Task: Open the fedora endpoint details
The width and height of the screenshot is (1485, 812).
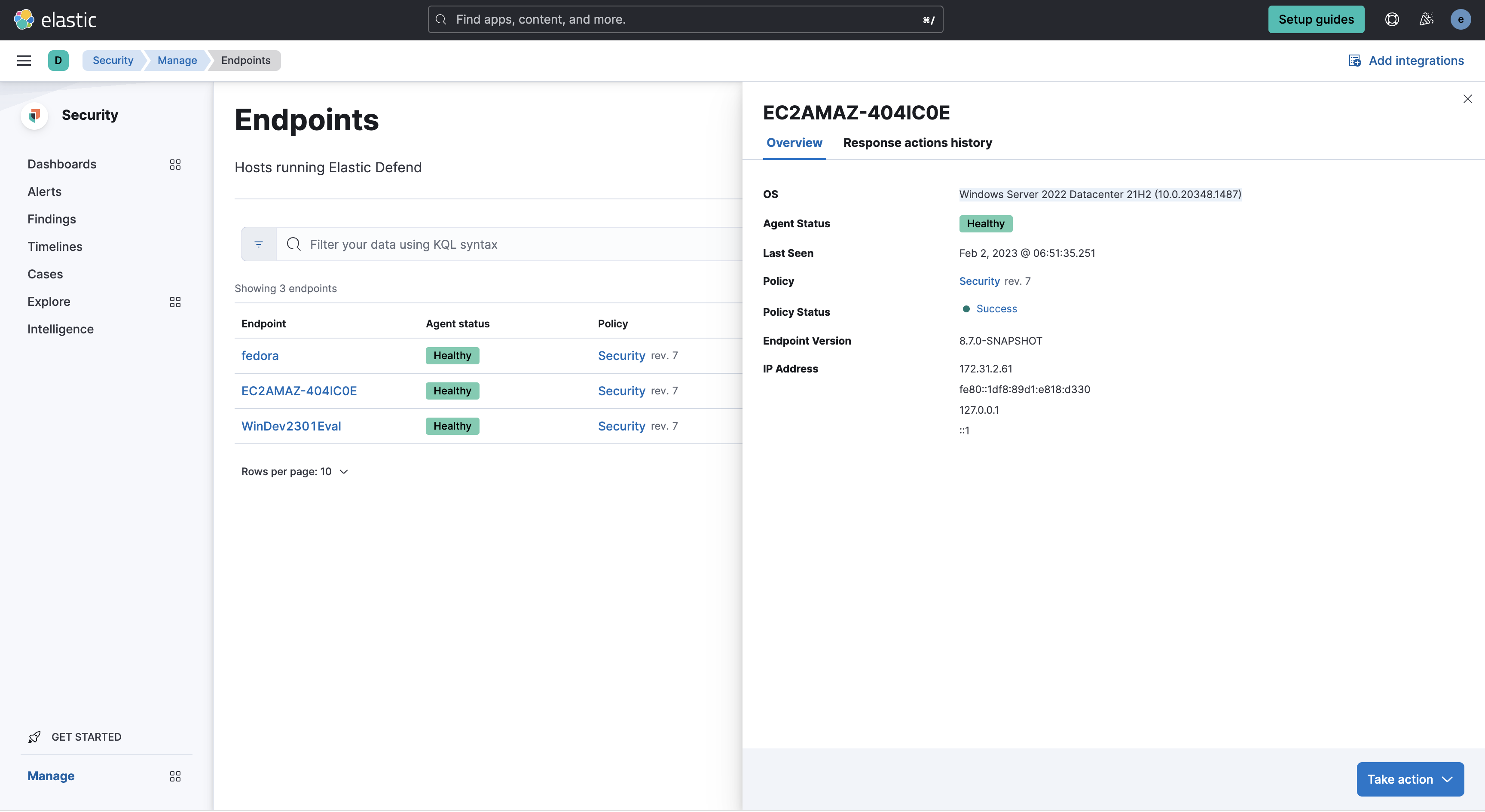Action: pos(260,355)
